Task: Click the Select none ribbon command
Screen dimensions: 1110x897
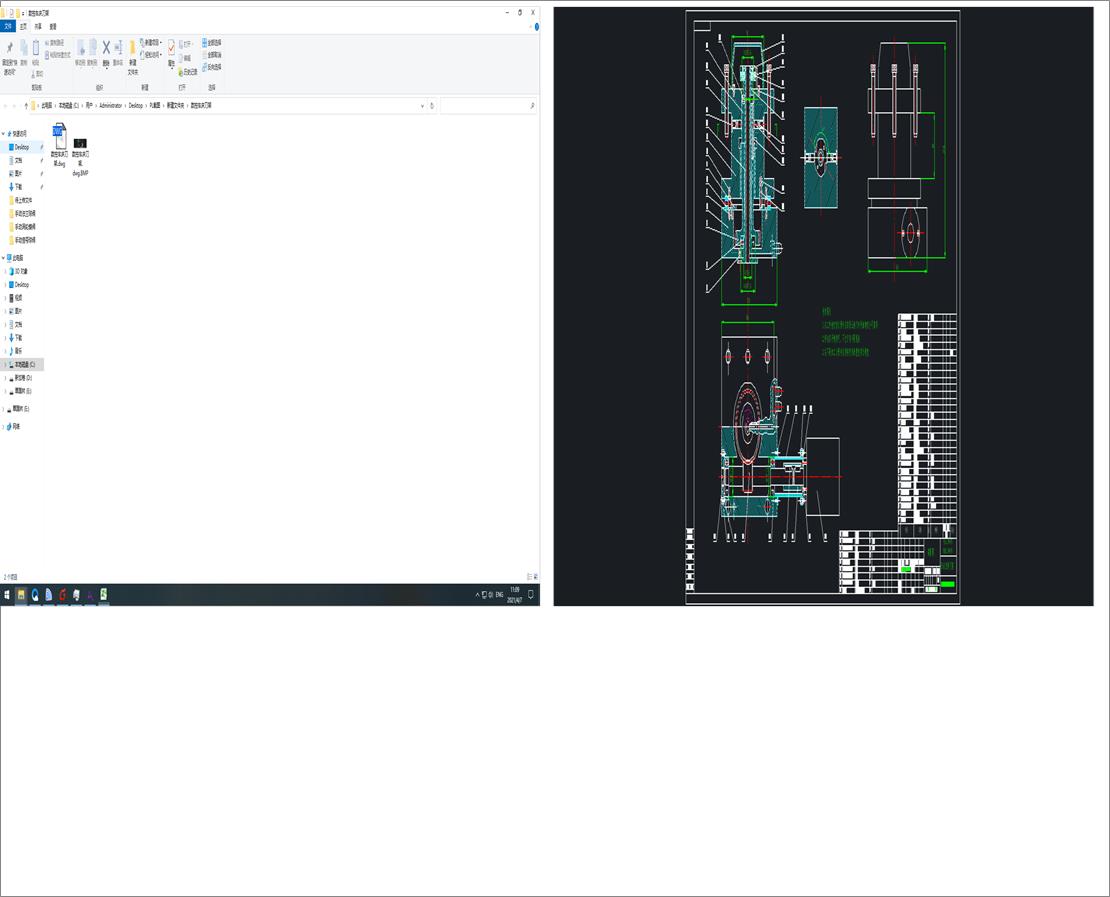Action: click(212, 55)
